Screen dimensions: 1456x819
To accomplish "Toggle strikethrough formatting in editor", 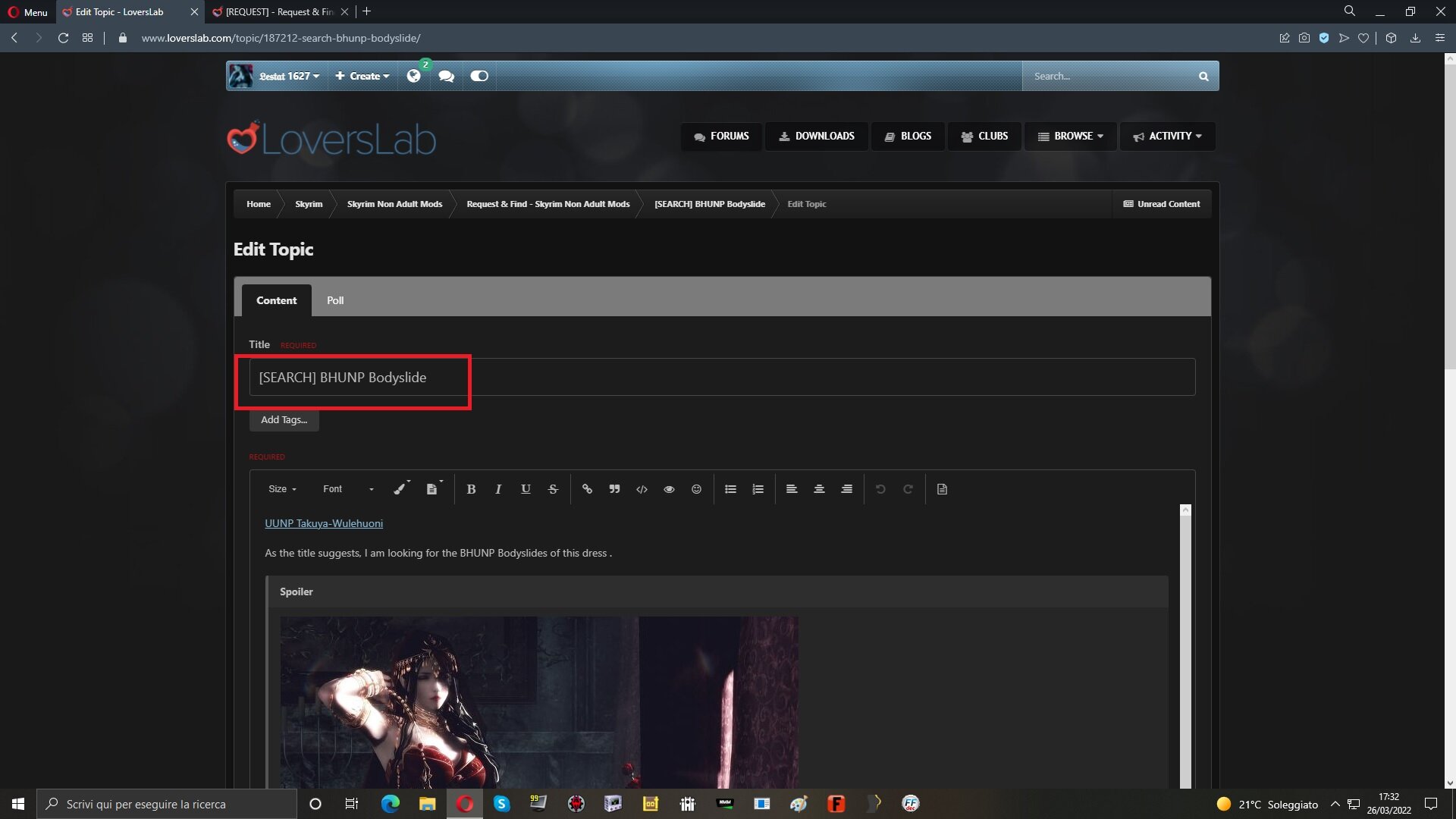I will 553,489.
